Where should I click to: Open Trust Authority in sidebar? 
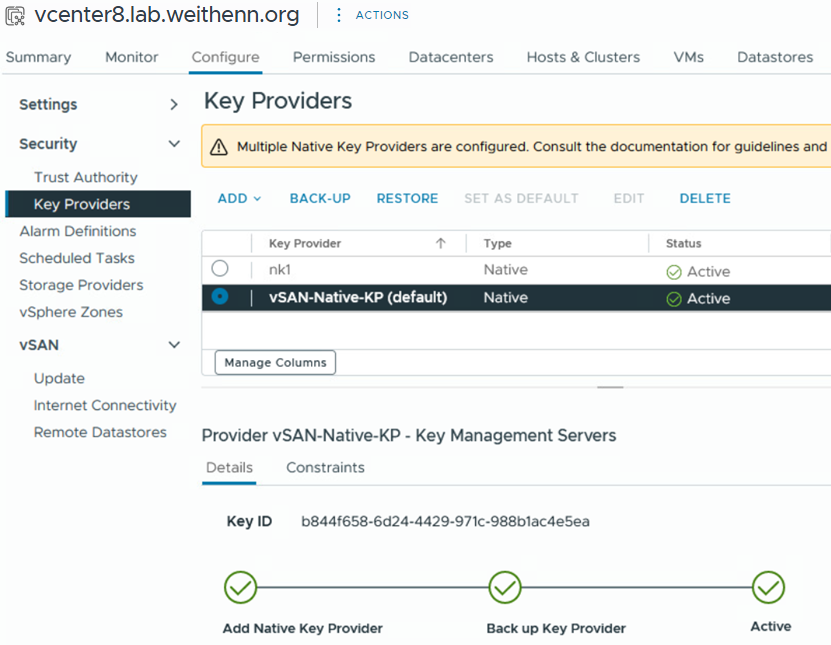(x=86, y=177)
